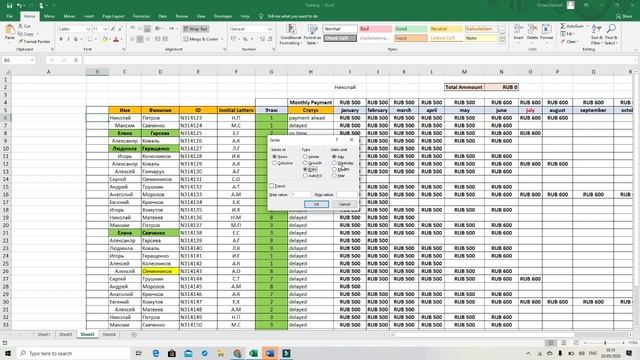The image size is (640, 360).
Task: Open Font dialog launcher in ribbon
Action: (x=123, y=49)
